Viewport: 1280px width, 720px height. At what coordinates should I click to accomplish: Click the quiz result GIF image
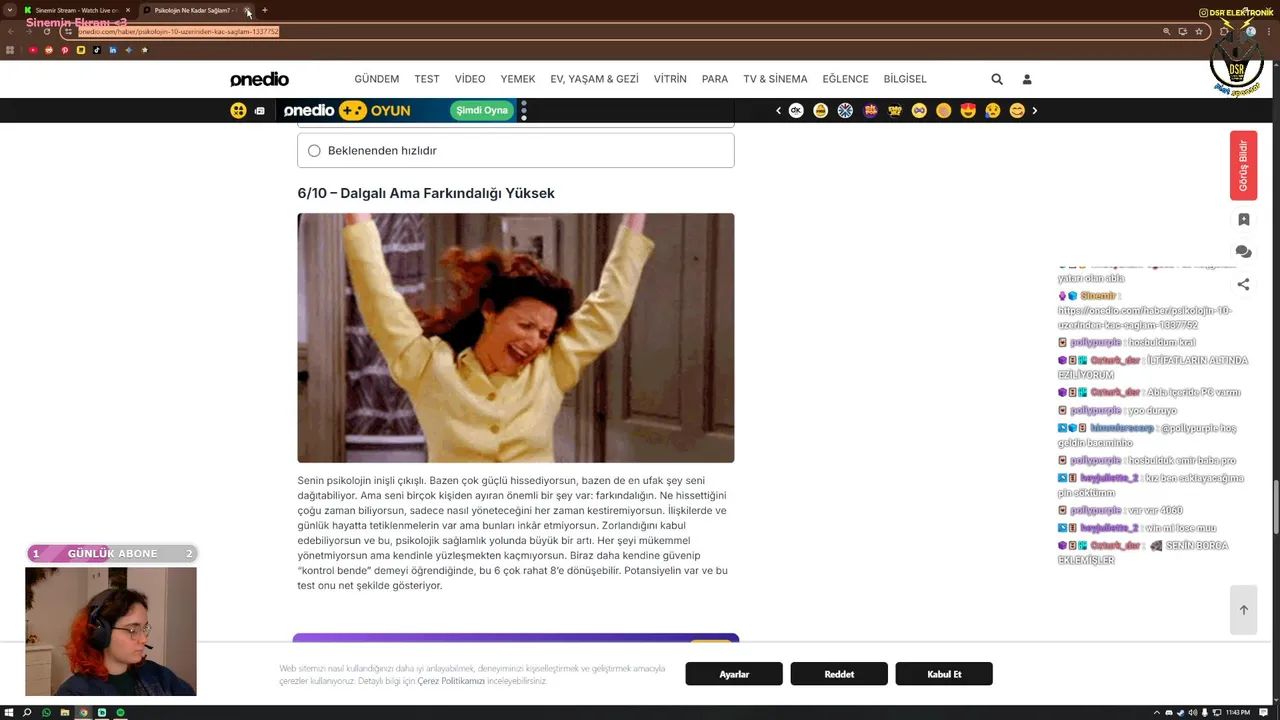pyautogui.click(x=516, y=338)
